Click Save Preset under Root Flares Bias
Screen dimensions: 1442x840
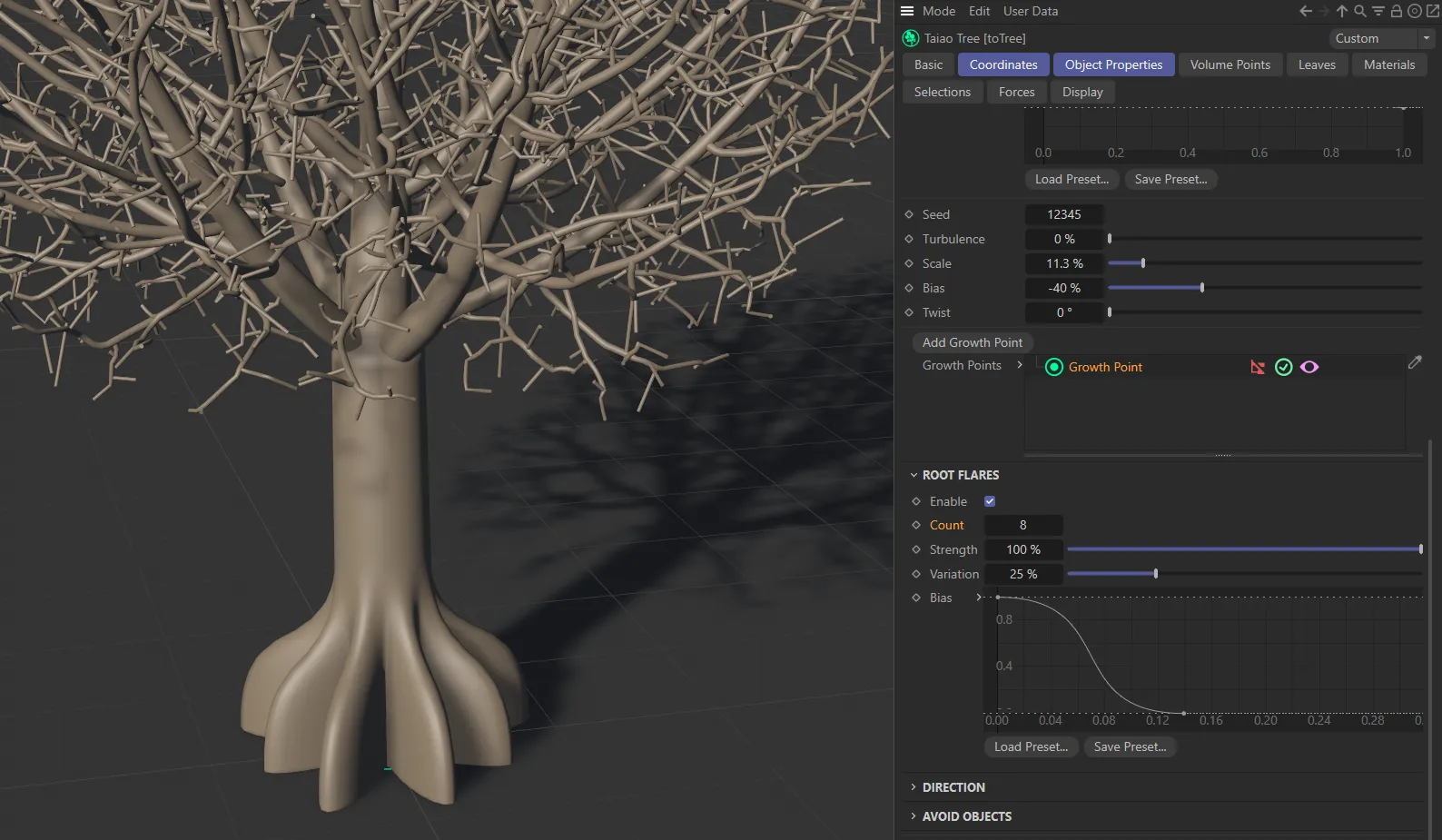(1130, 746)
